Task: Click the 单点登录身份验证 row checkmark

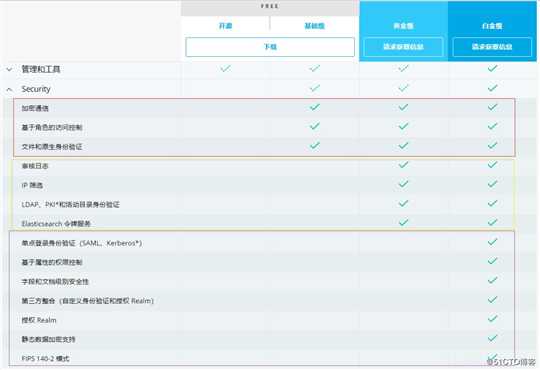Action: [492, 242]
